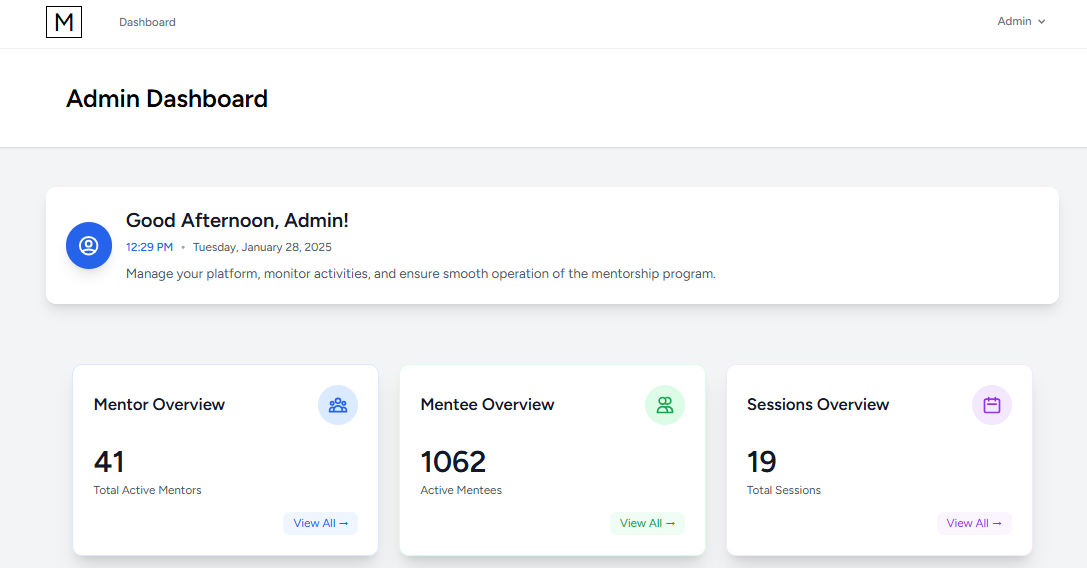Viewport: 1087px width, 568px height.
Task: Click the Mentor Overview group icon
Action: (338, 405)
